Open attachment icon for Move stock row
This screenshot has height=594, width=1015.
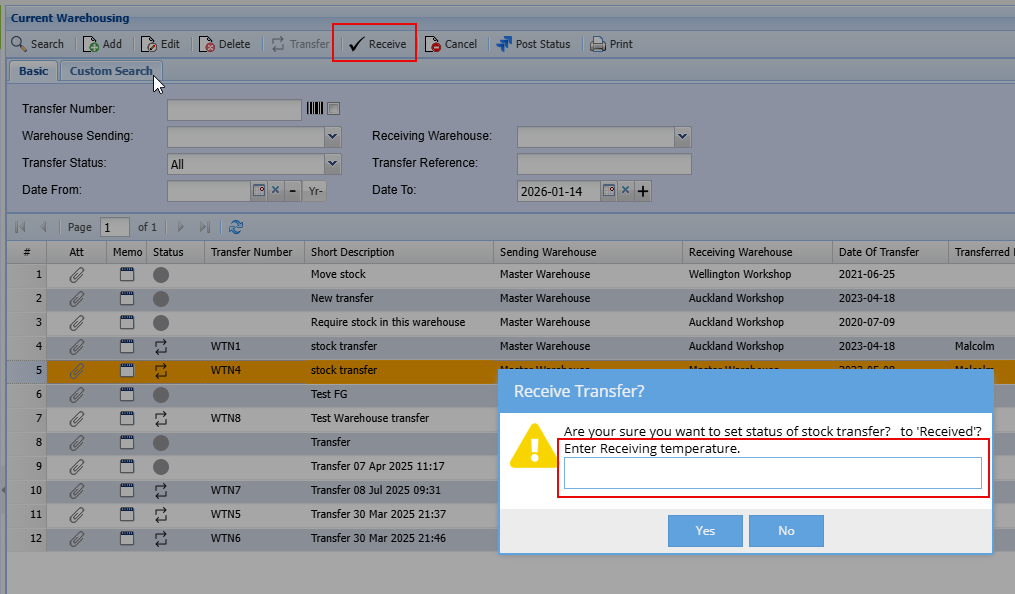point(76,275)
